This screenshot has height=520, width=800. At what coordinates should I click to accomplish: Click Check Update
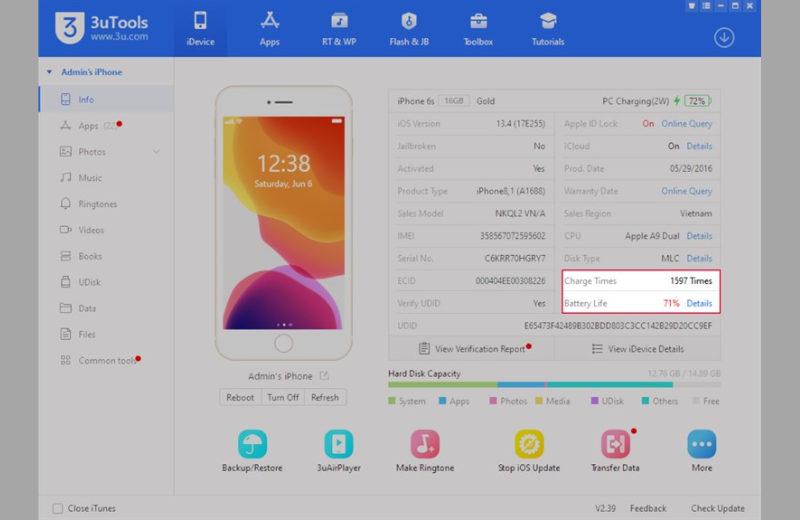click(x=717, y=508)
